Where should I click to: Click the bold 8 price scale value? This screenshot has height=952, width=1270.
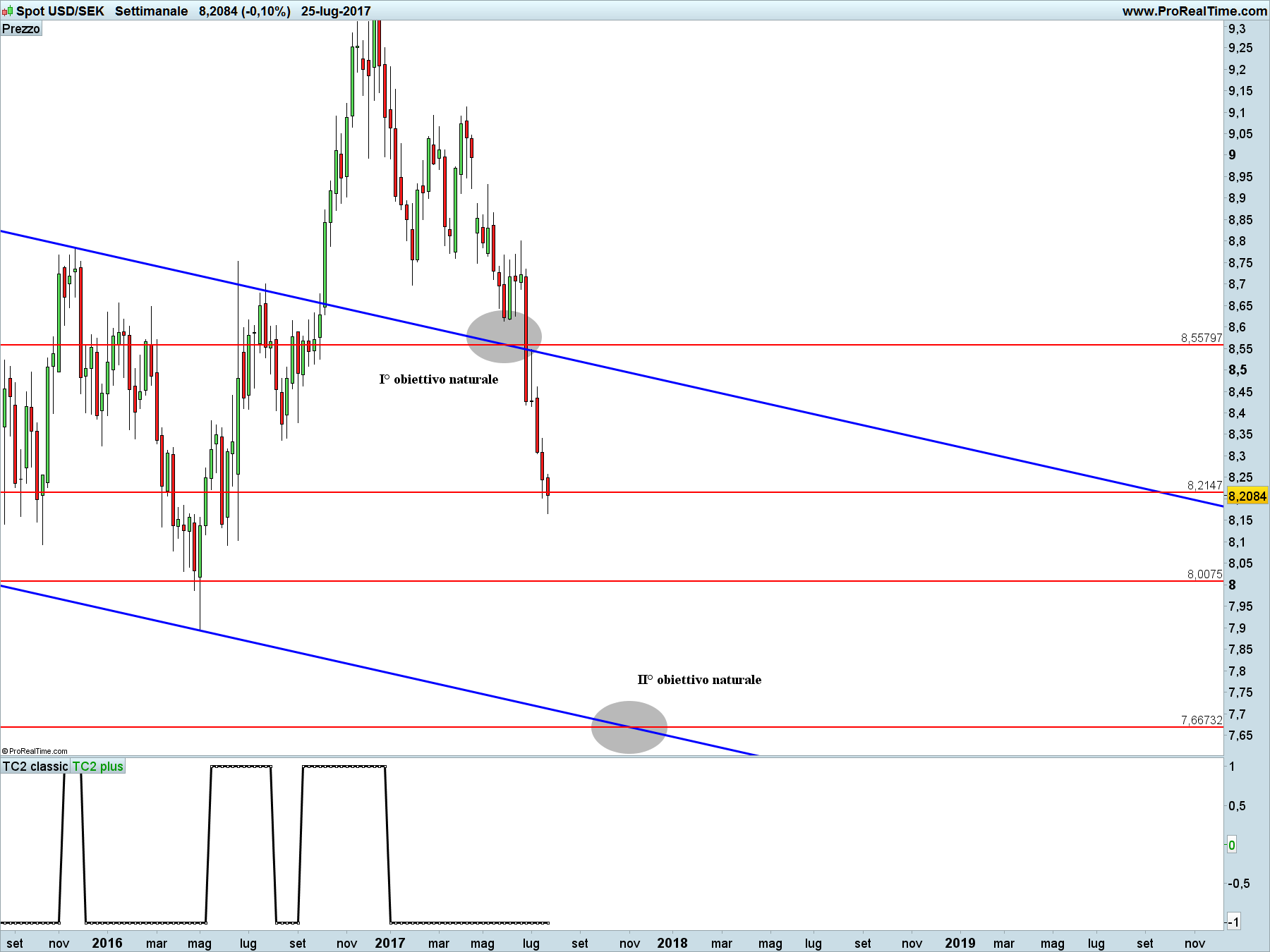1233,585
